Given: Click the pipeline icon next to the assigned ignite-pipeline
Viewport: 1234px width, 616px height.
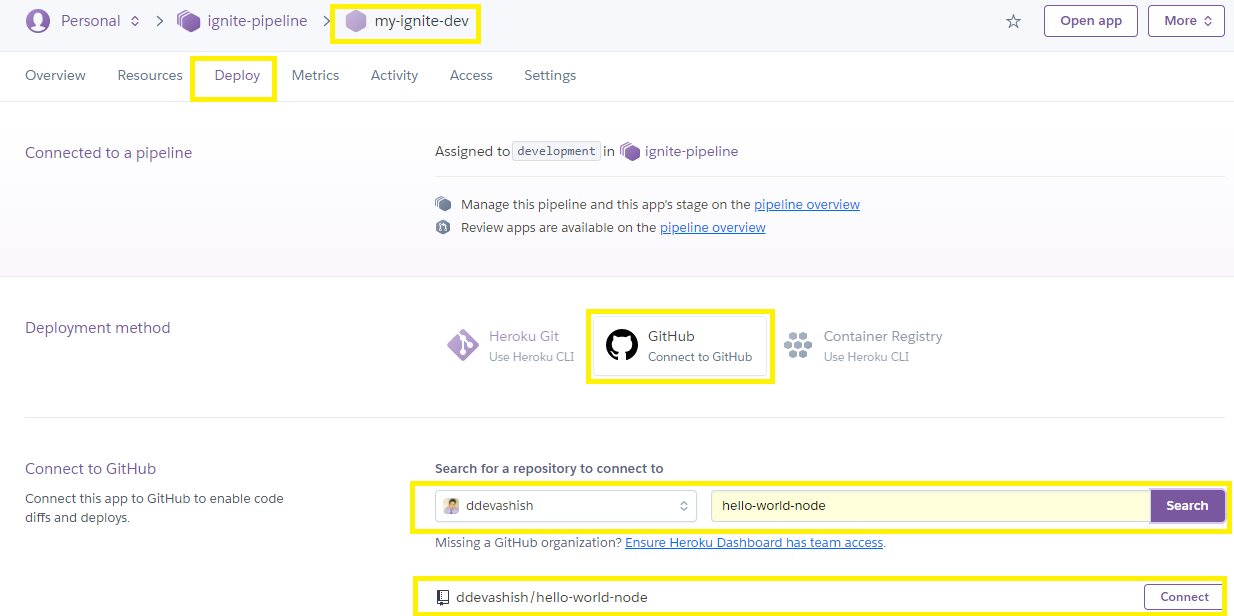Looking at the screenshot, I should click(x=630, y=151).
